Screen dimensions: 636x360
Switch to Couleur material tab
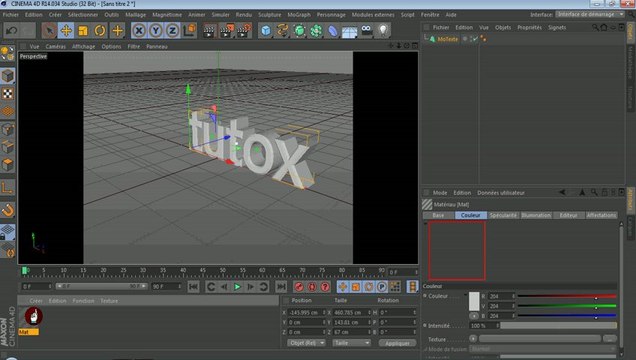point(471,215)
